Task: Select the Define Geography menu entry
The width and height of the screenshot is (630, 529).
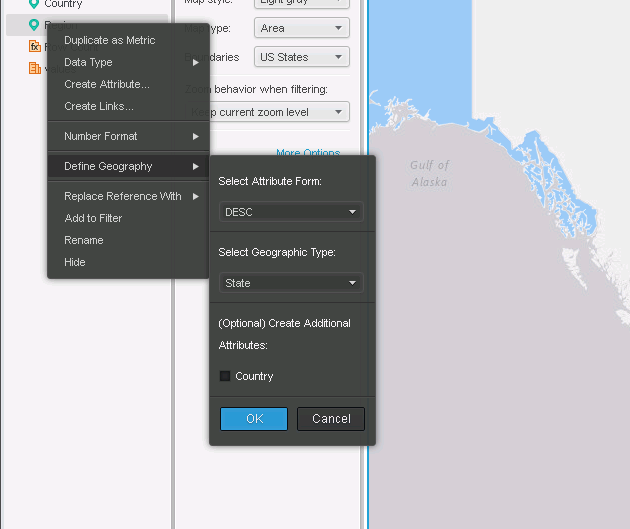Action: 128,166
